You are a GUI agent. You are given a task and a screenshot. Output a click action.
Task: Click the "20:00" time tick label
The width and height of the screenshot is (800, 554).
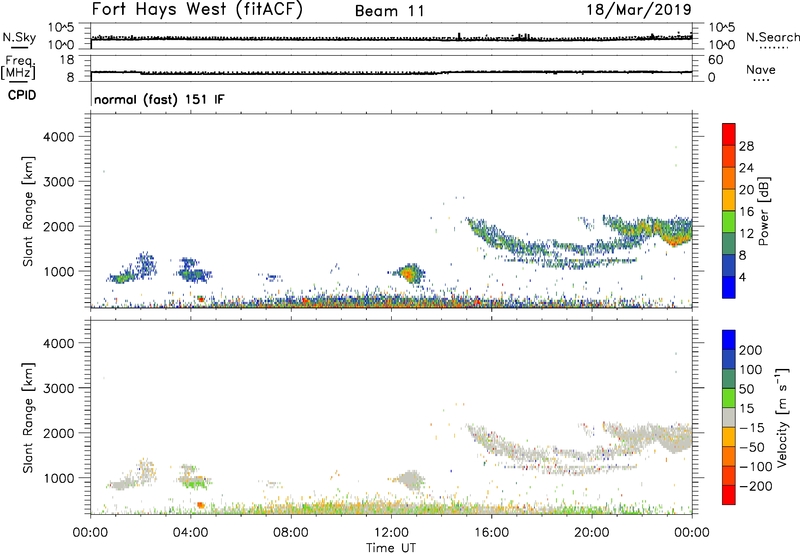(x=591, y=533)
